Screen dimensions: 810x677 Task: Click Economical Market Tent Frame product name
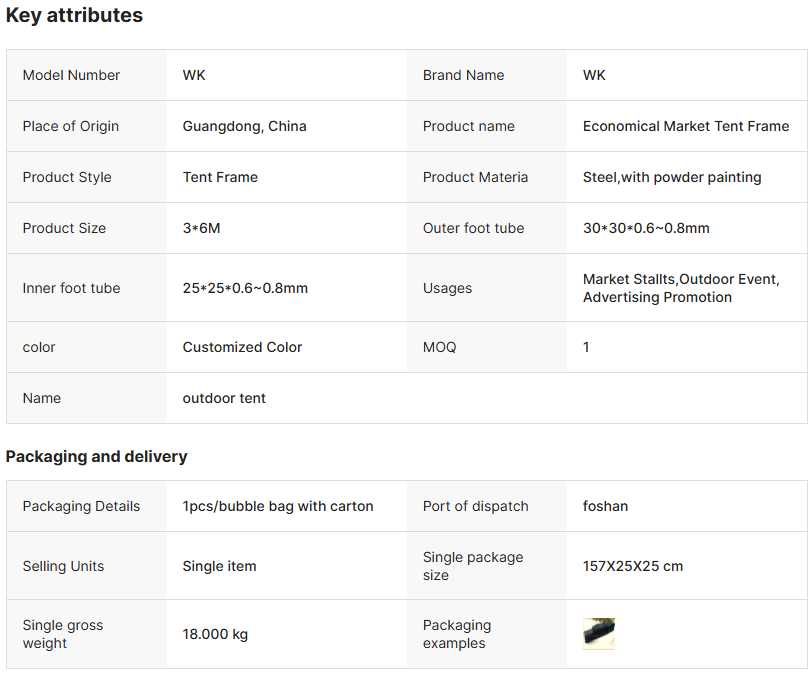(x=686, y=127)
